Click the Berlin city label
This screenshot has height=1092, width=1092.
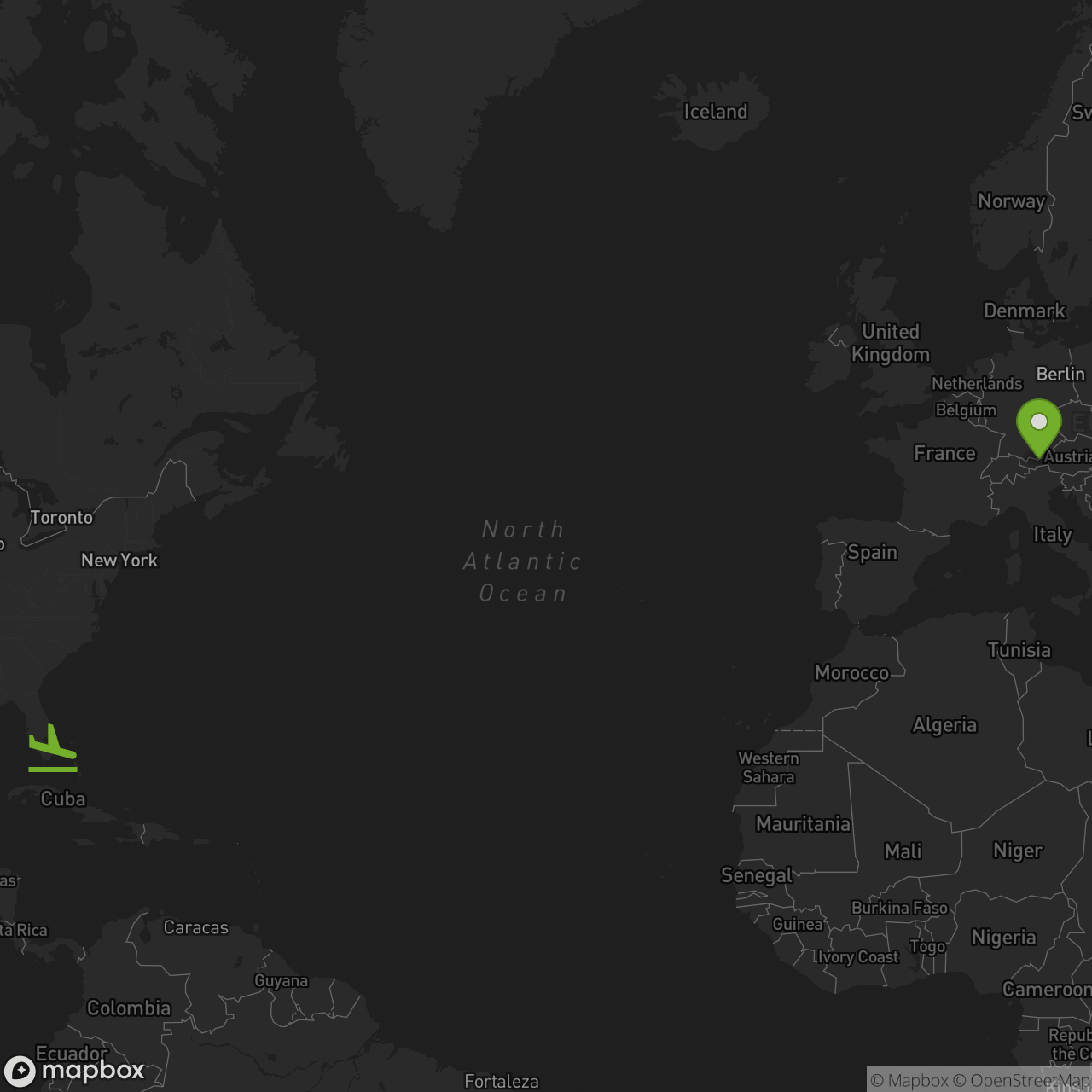1060,374
